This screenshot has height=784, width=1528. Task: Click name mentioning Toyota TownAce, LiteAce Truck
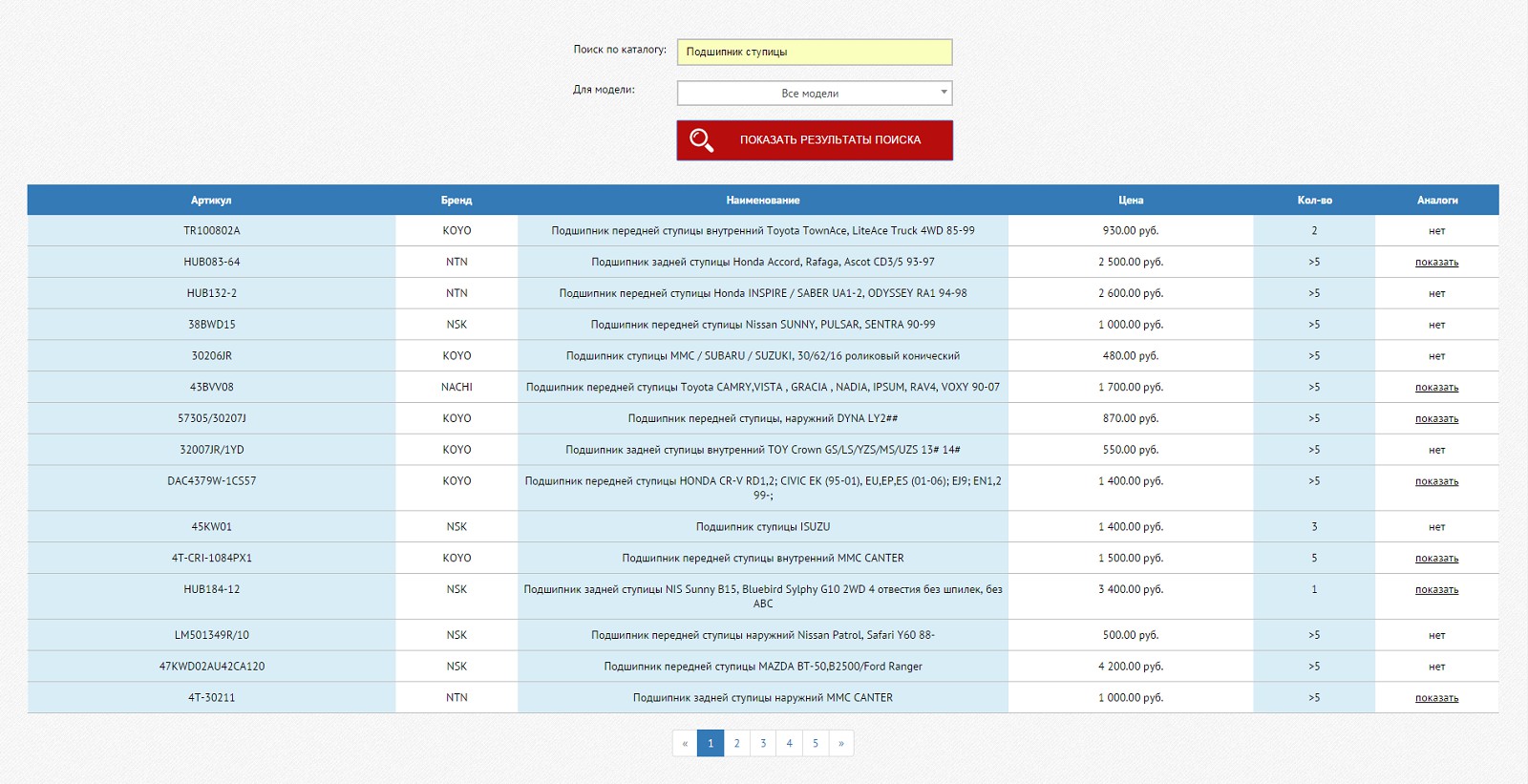pyautogui.click(x=763, y=230)
